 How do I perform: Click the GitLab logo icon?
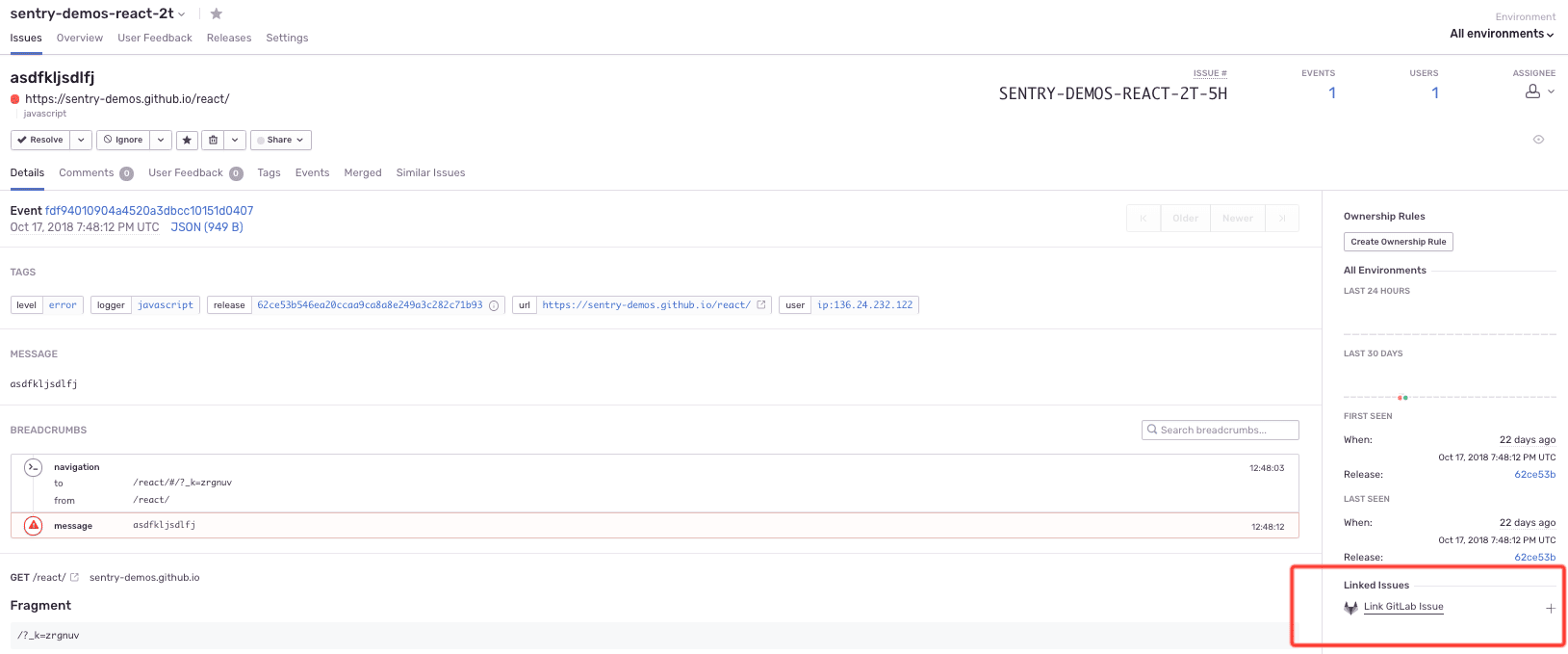click(x=1351, y=607)
